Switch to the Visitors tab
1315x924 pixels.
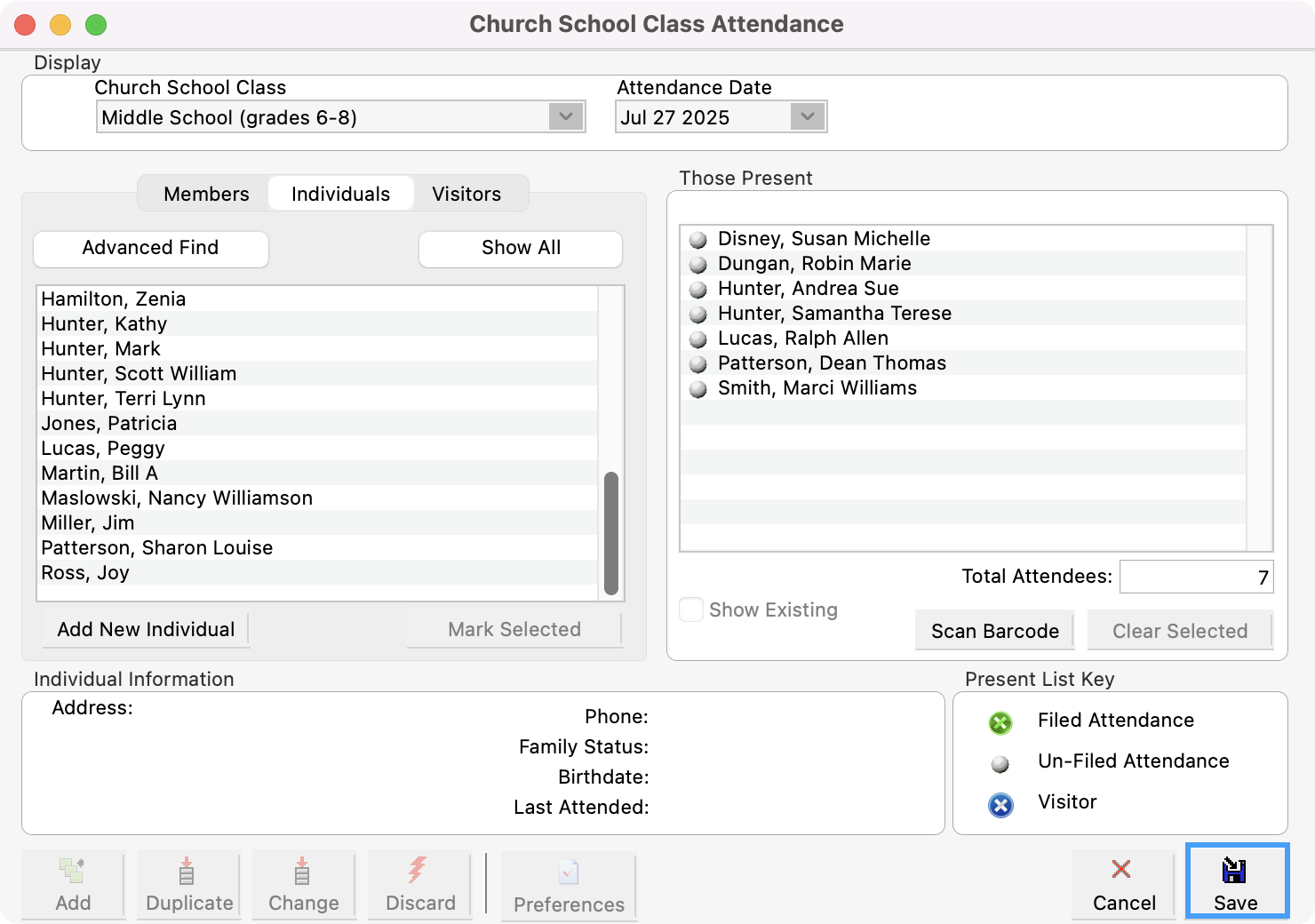466,193
